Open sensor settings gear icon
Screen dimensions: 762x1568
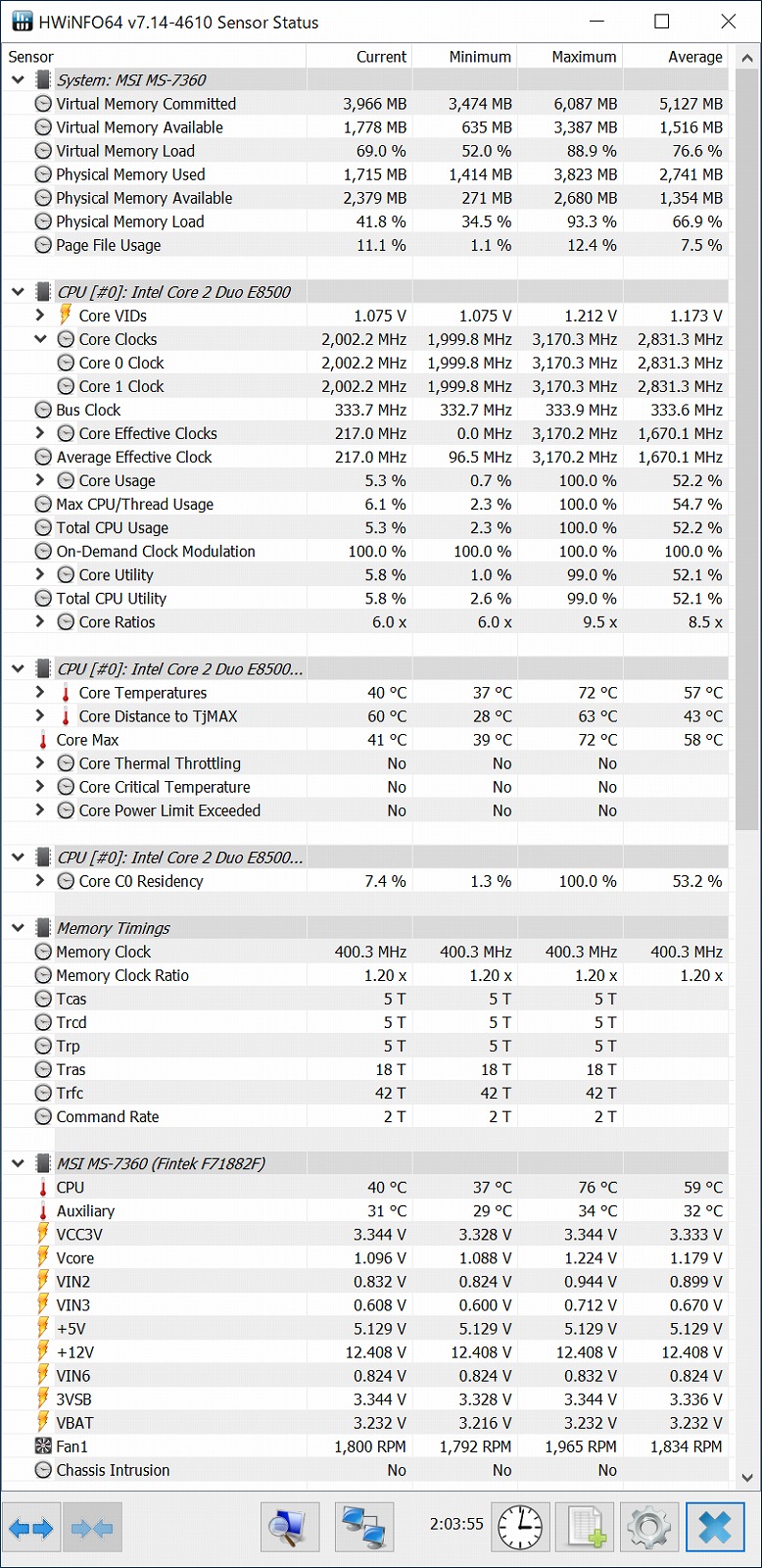648,1527
